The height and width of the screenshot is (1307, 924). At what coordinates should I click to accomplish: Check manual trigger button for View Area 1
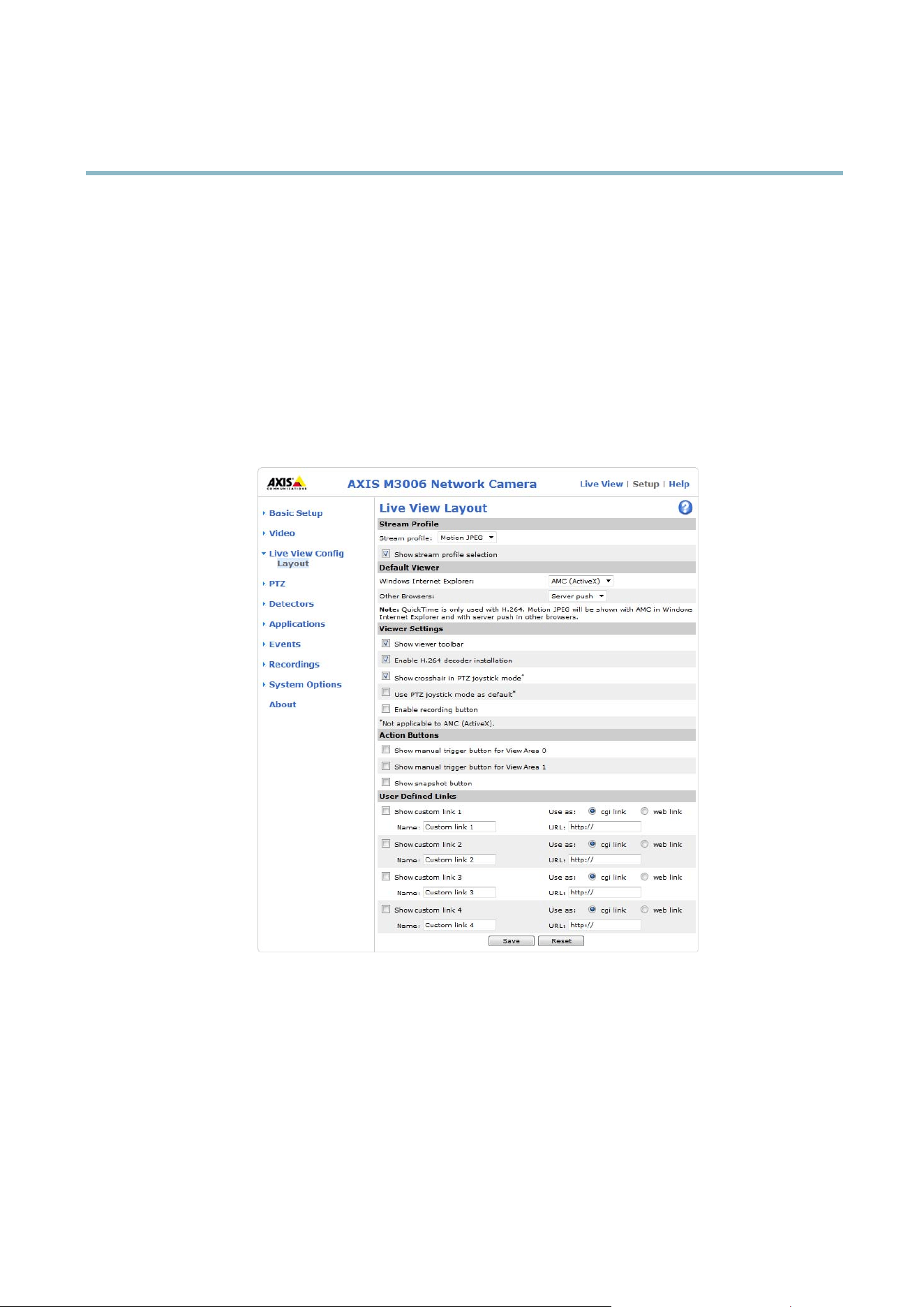(x=385, y=766)
